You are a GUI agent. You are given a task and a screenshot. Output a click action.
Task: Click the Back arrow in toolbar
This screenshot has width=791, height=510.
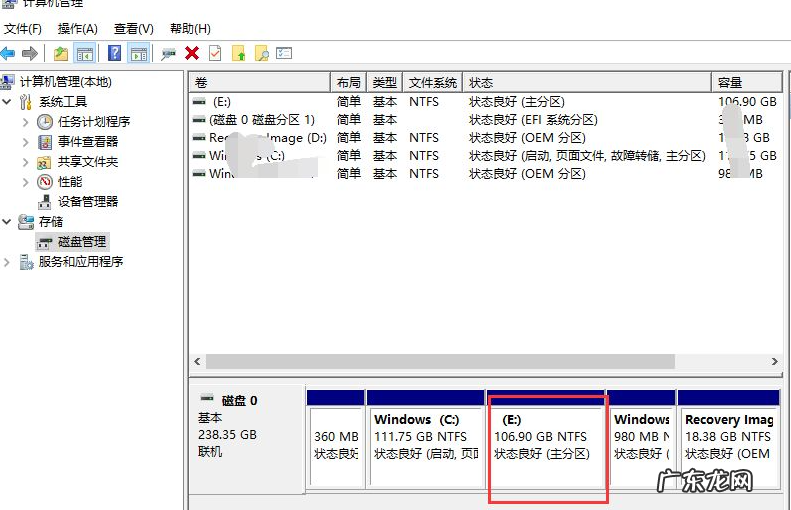point(8,53)
